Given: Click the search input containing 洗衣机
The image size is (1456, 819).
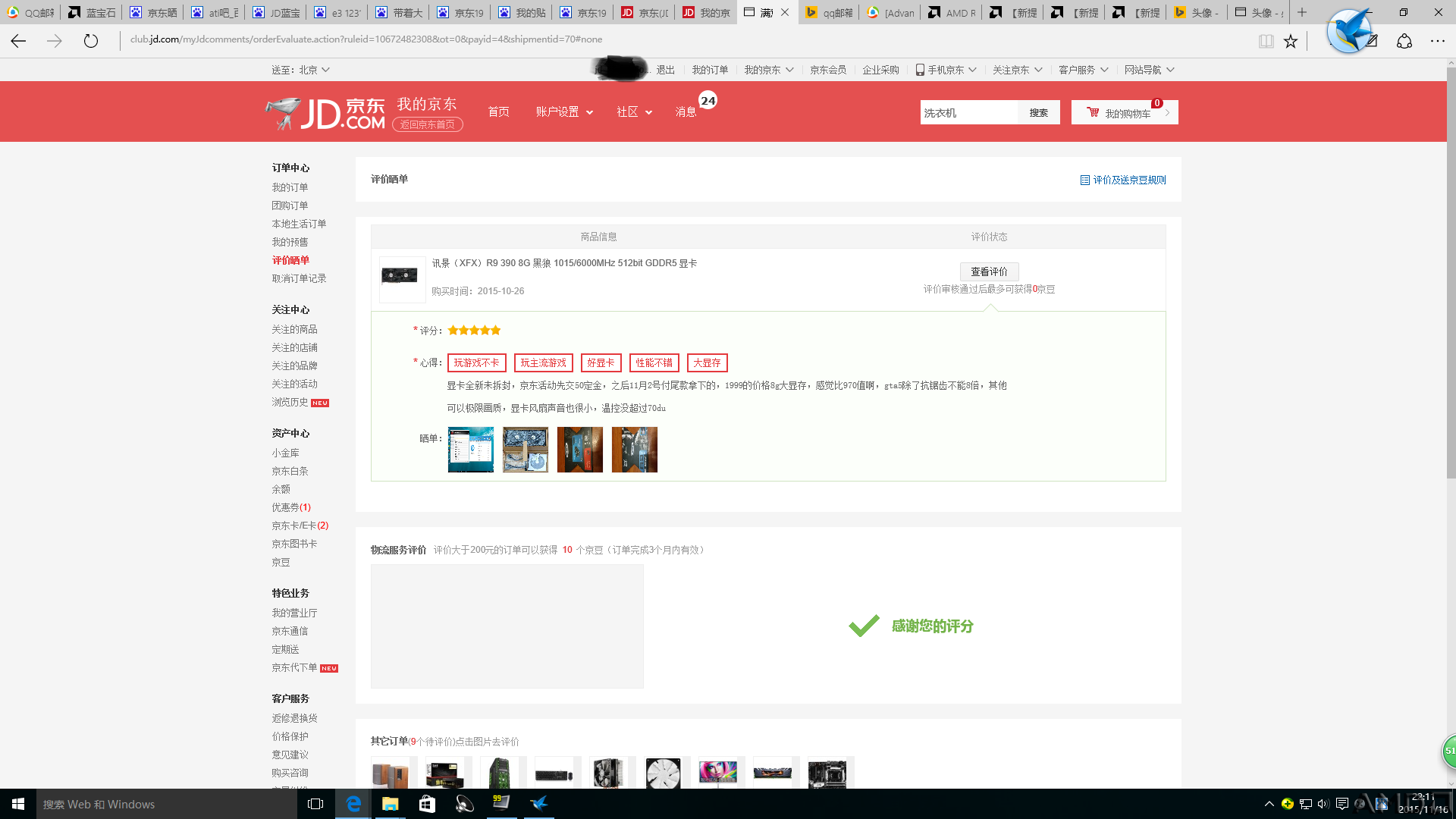Looking at the screenshot, I should point(968,113).
